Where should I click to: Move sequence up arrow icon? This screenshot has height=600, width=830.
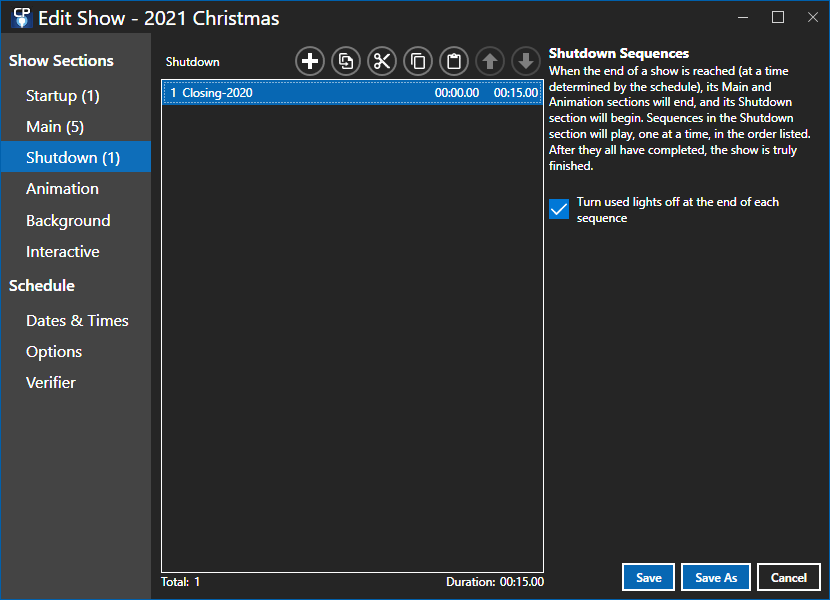coord(490,61)
